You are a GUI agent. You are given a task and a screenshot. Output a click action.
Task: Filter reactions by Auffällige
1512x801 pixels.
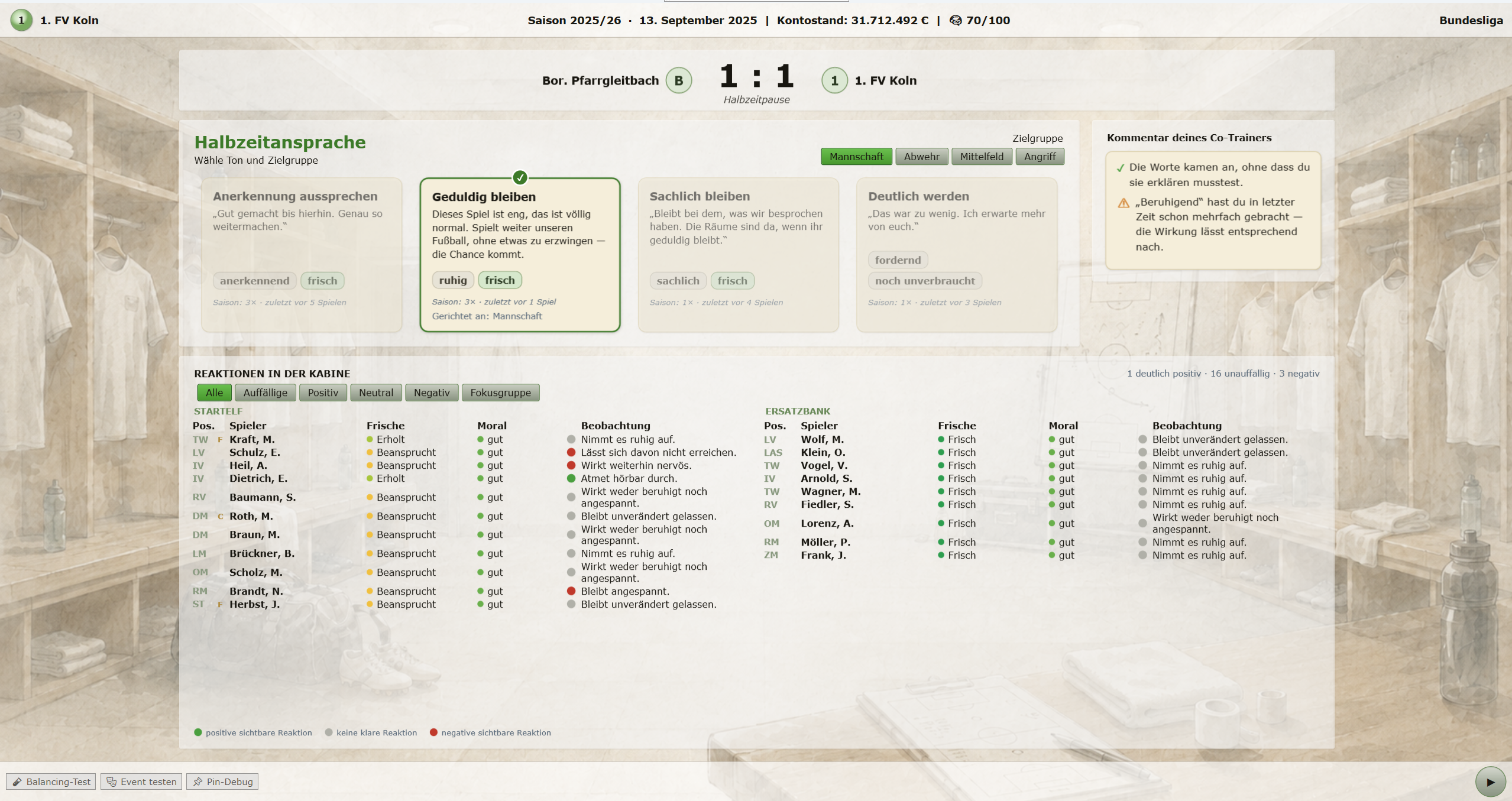tap(265, 393)
